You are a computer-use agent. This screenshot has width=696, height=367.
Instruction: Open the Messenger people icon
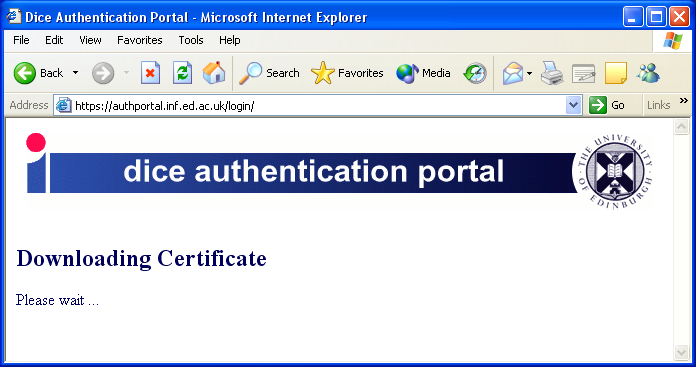(648, 73)
